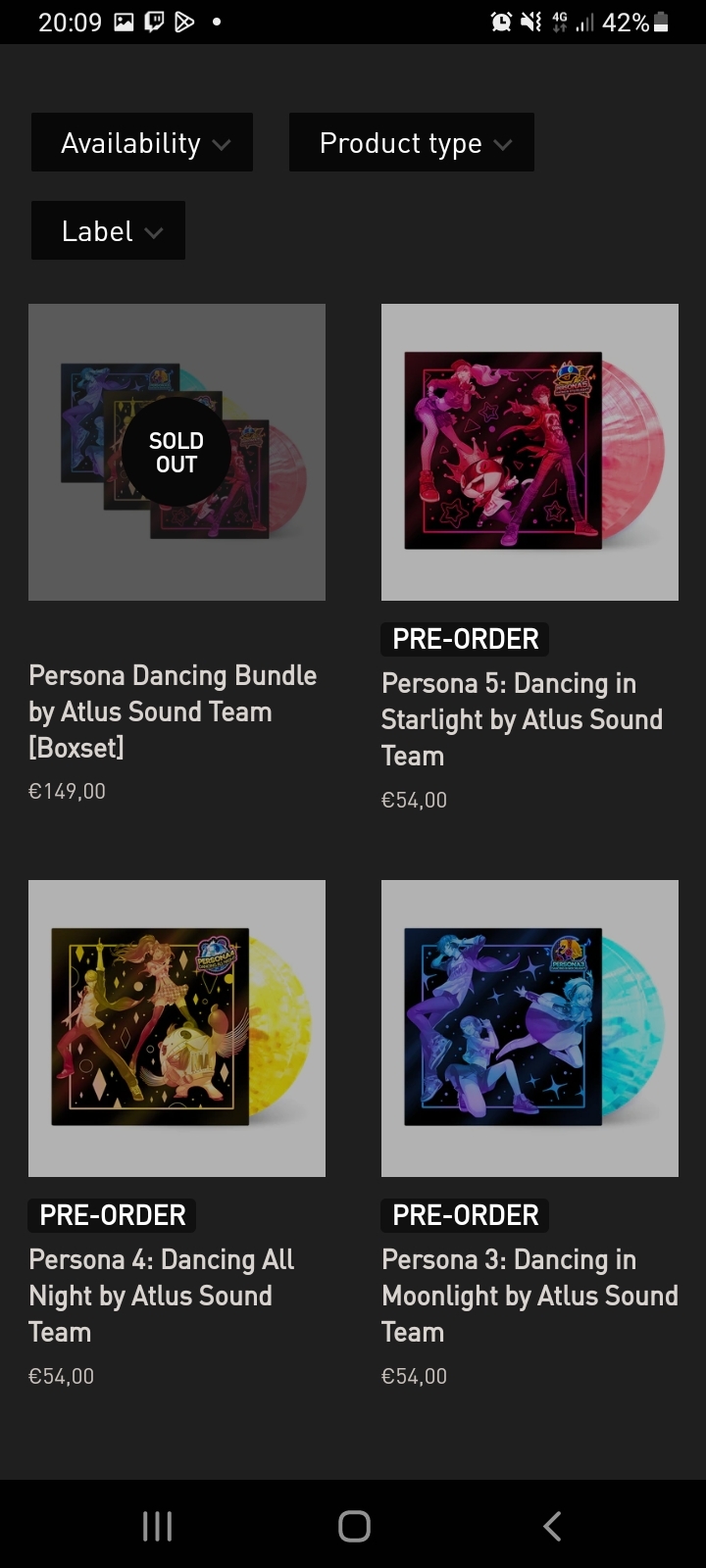This screenshot has width=706, height=1568.
Task: Tap the Android home button icon
Action: 354,1526
